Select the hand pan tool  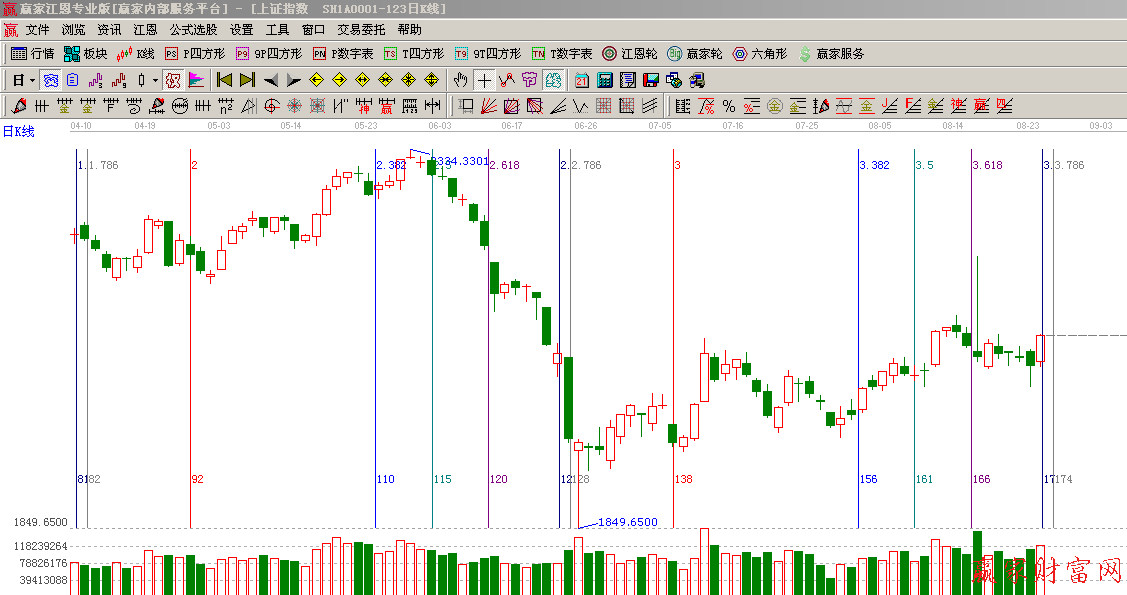[461, 80]
